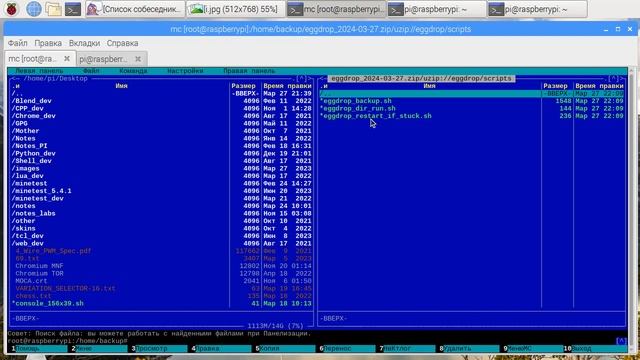Click the 7 НвКтлог function key
Viewport: 640px width, 360px height.
click(407, 349)
